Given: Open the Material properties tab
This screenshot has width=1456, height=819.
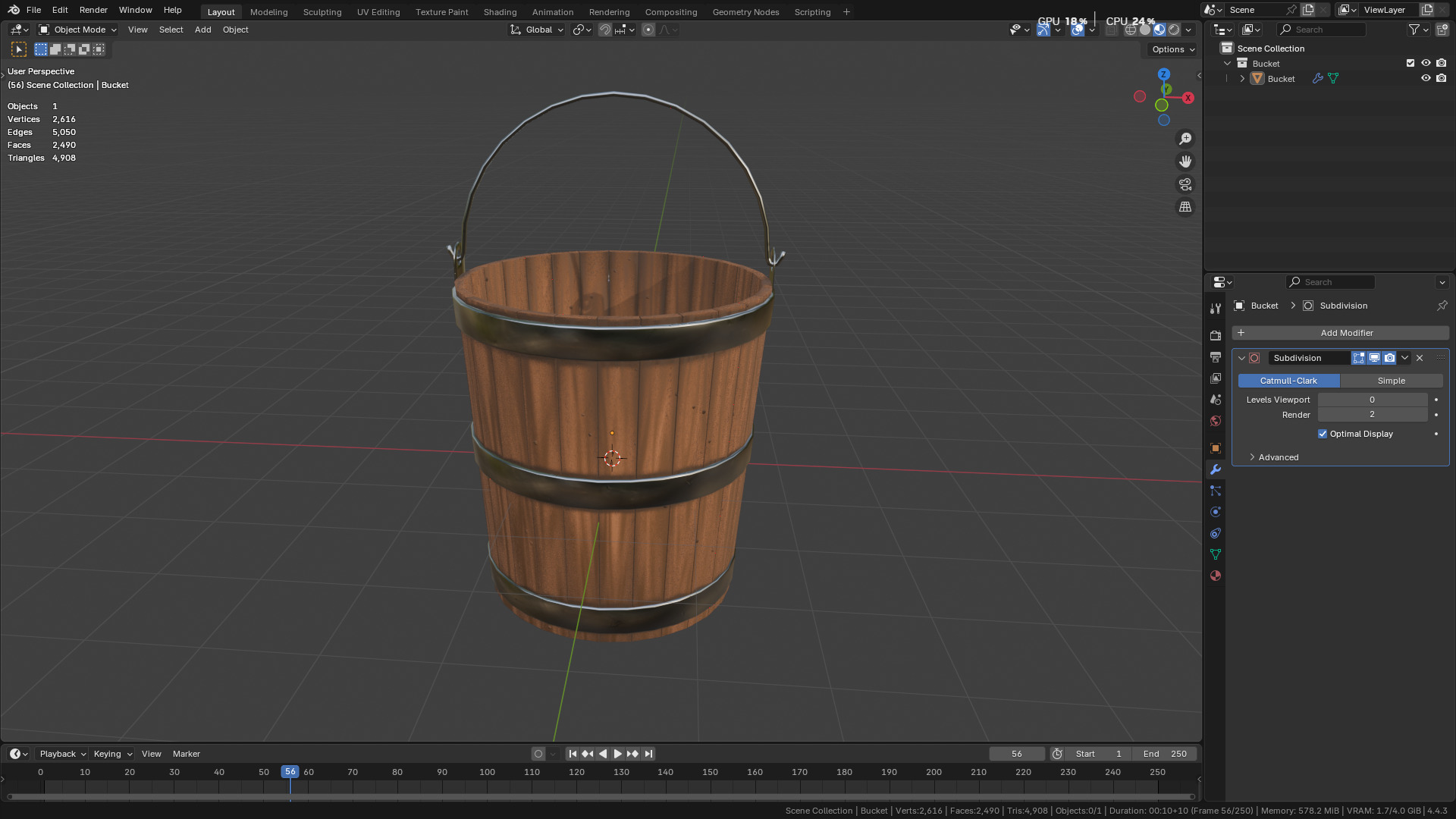Looking at the screenshot, I should [1216, 576].
